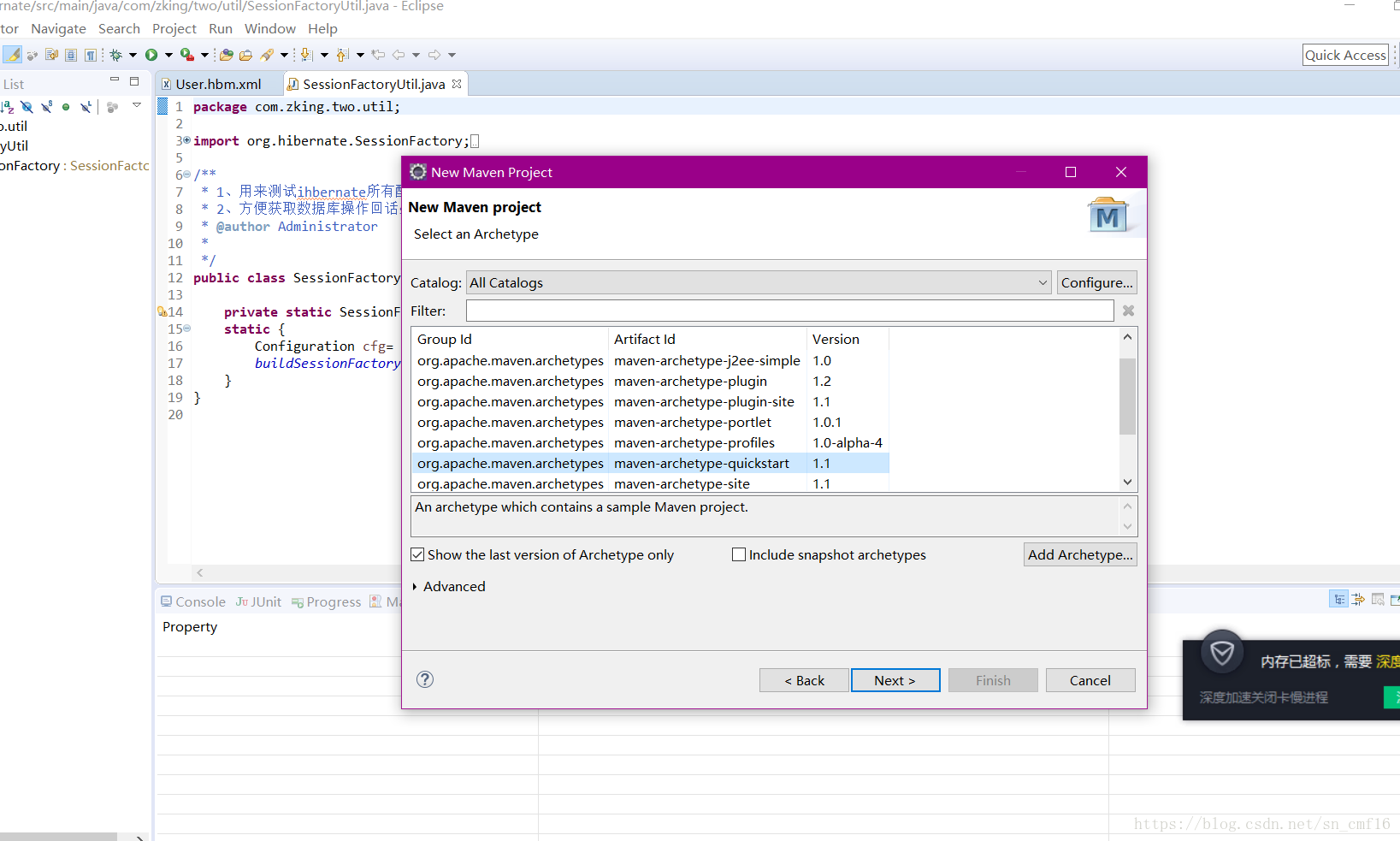Image resolution: width=1400 pixels, height=841 pixels.
Task: Click the green Run button icon
Action: 151,55
